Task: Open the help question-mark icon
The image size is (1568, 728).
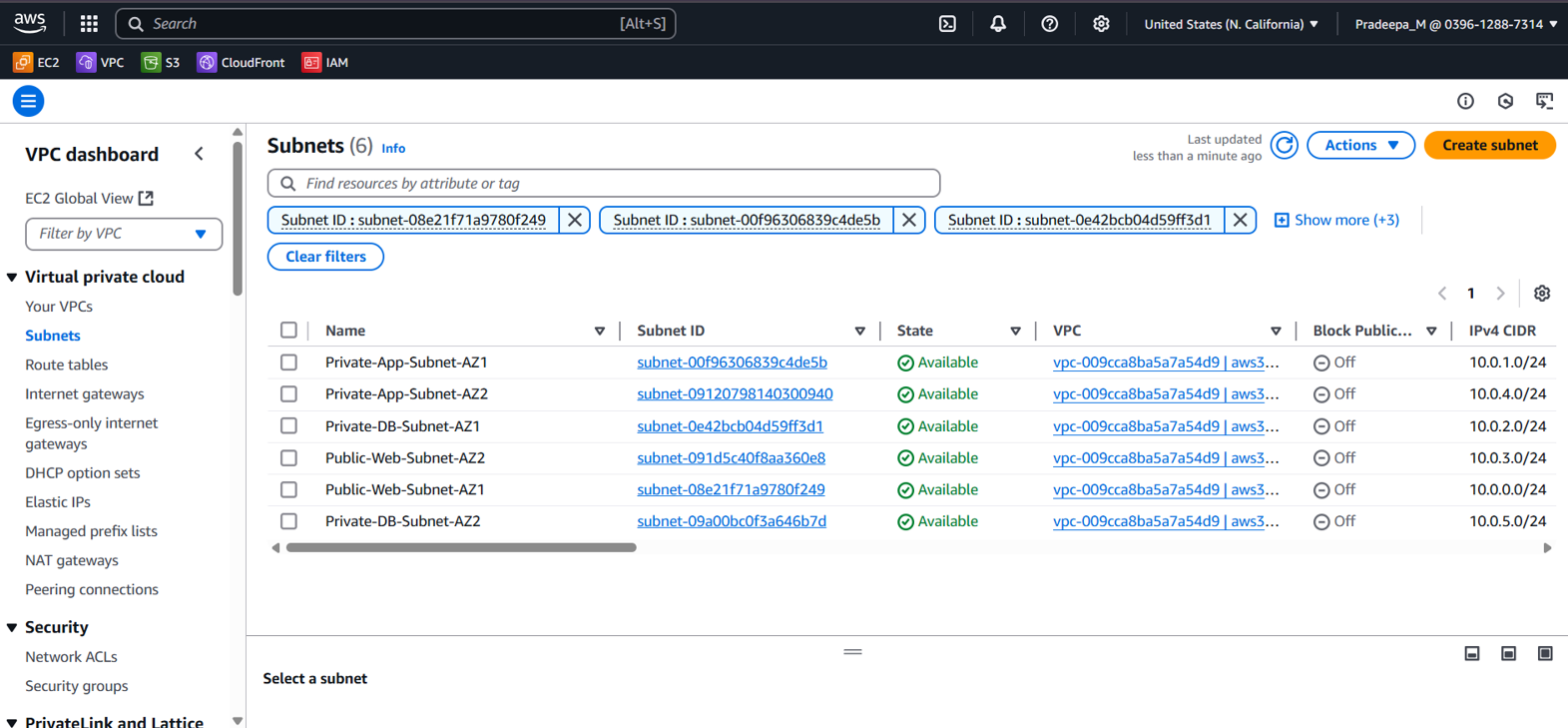Action: tap(1049, 24)
